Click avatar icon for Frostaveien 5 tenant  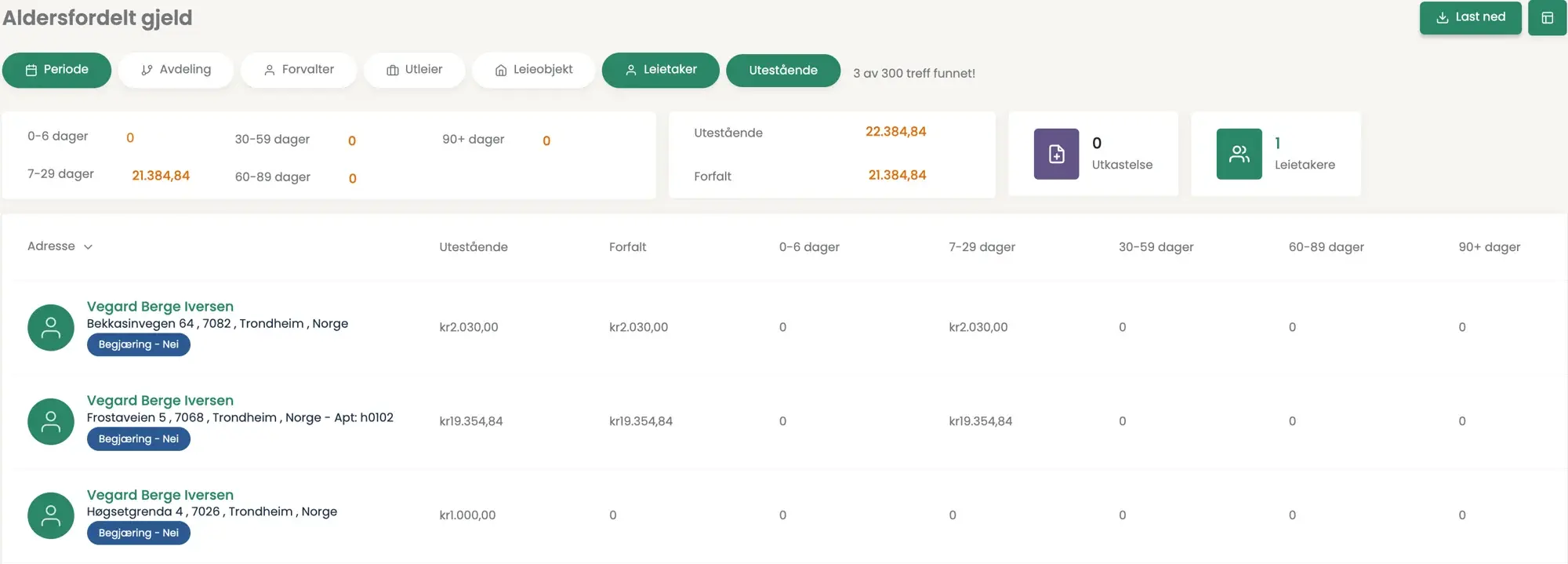51,421
